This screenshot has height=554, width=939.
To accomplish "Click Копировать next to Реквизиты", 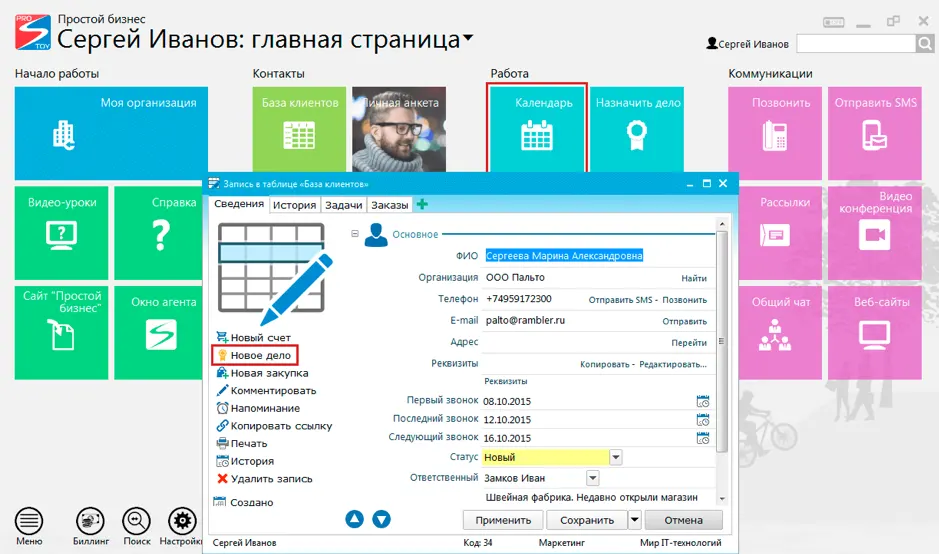I will tap(604, 364).
